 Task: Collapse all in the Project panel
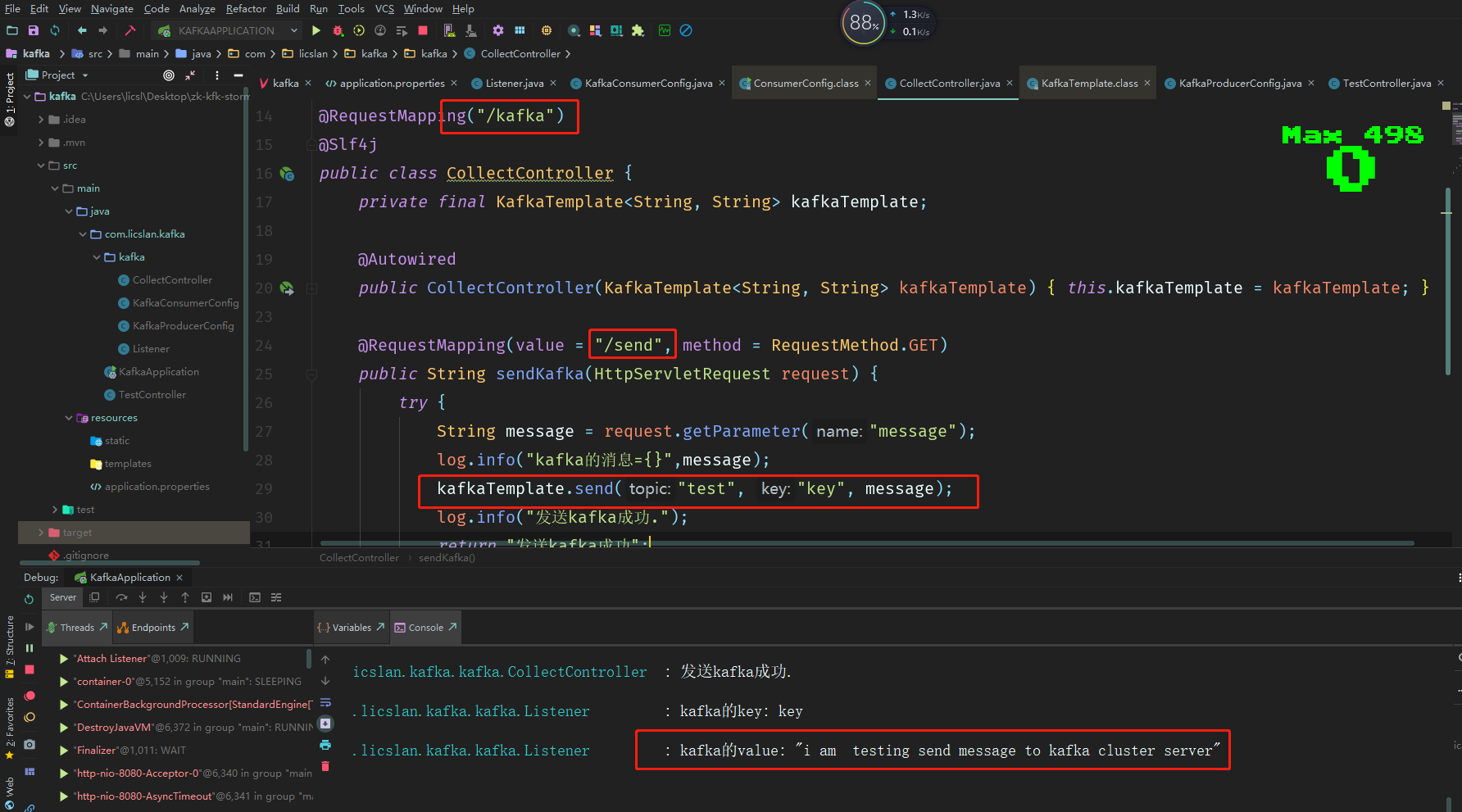(190, 75)
